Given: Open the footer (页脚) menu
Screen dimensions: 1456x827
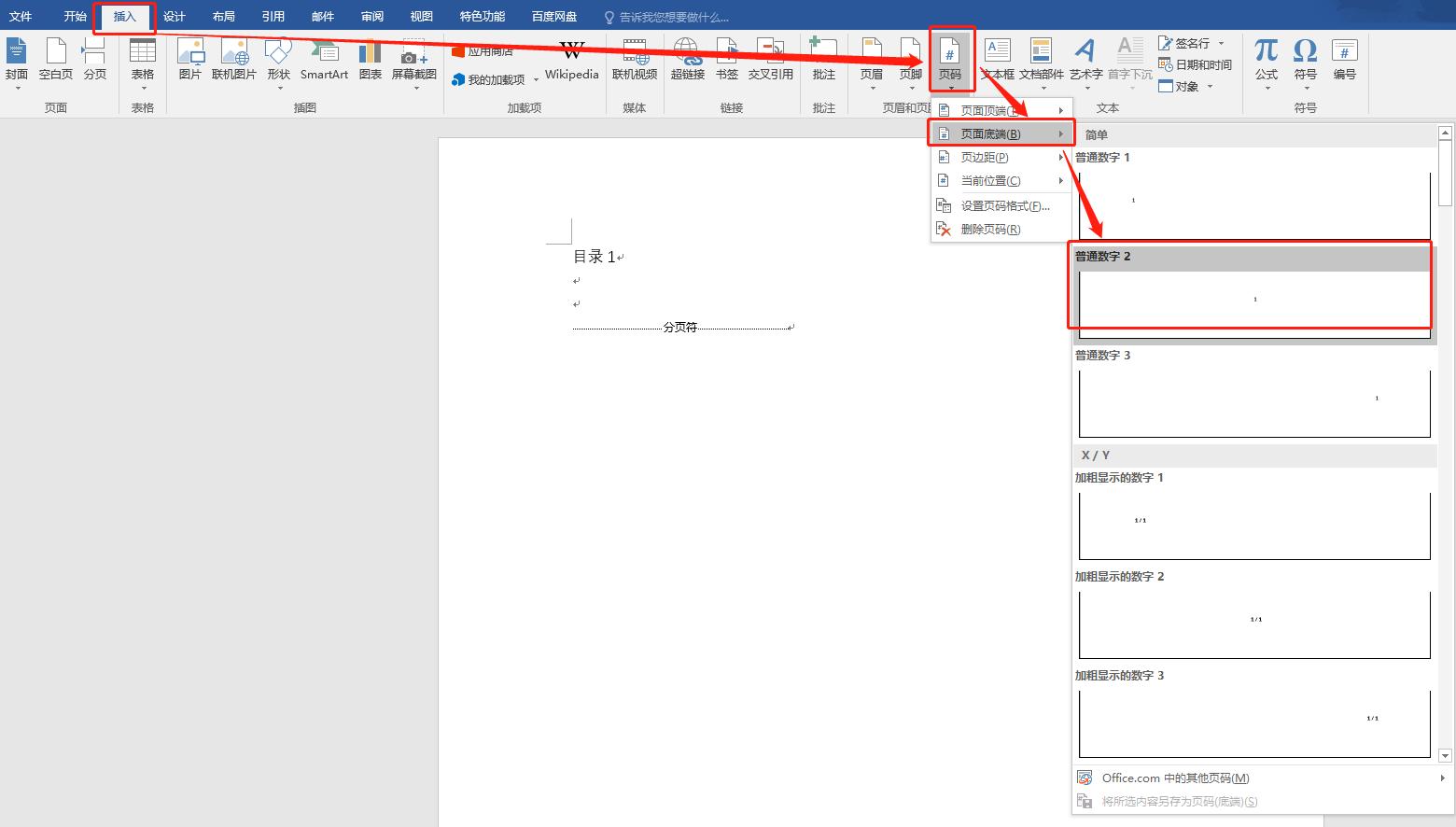Looking at the screenshot, I should (x=911, y=62).
